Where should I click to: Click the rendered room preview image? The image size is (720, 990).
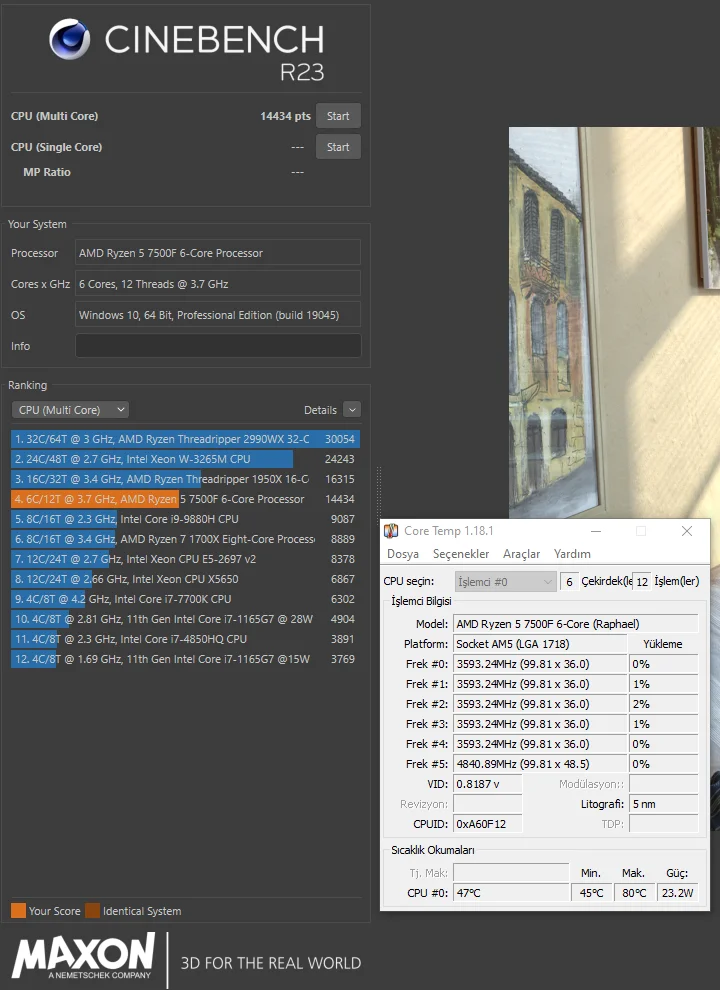pyautogui.click(x=614, y=322)
